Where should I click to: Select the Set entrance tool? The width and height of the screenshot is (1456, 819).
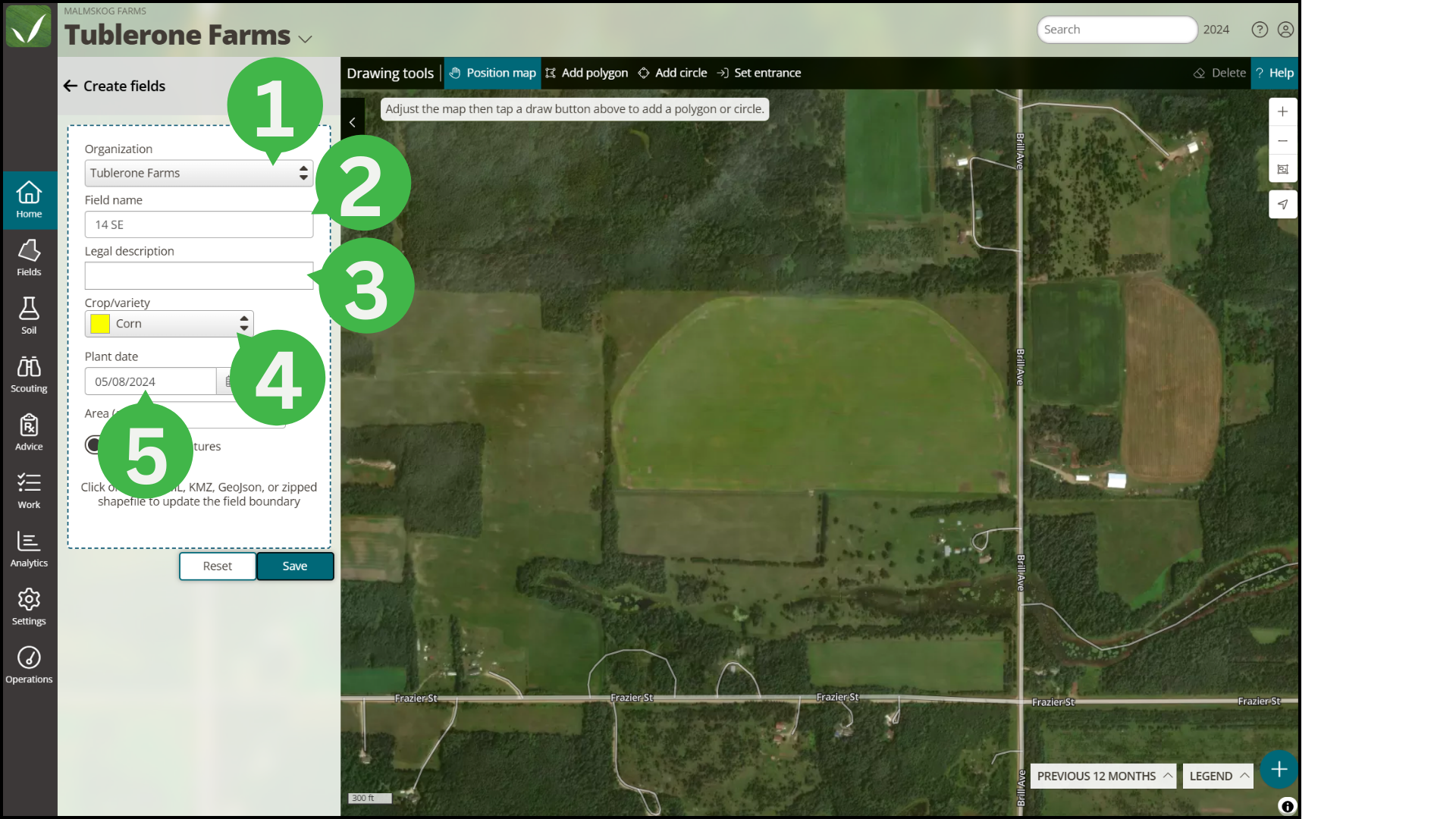click(759, 73)
